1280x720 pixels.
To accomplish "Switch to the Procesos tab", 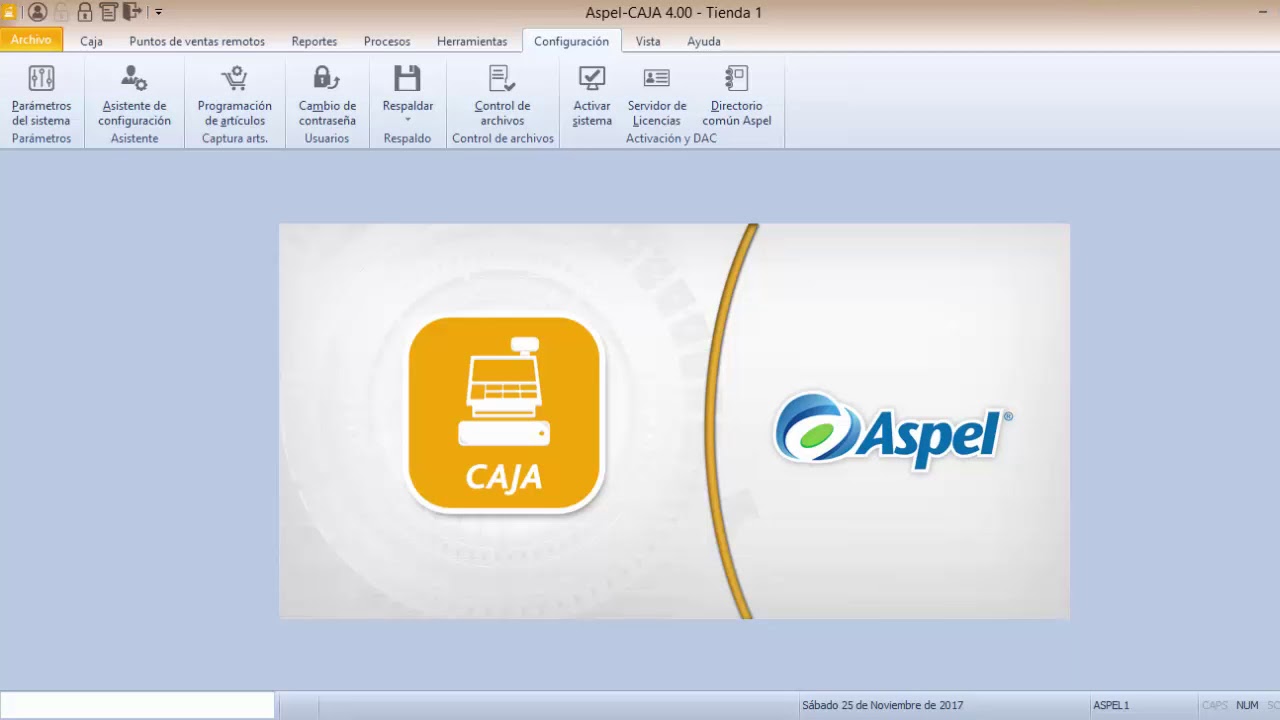I will [387, 41].
